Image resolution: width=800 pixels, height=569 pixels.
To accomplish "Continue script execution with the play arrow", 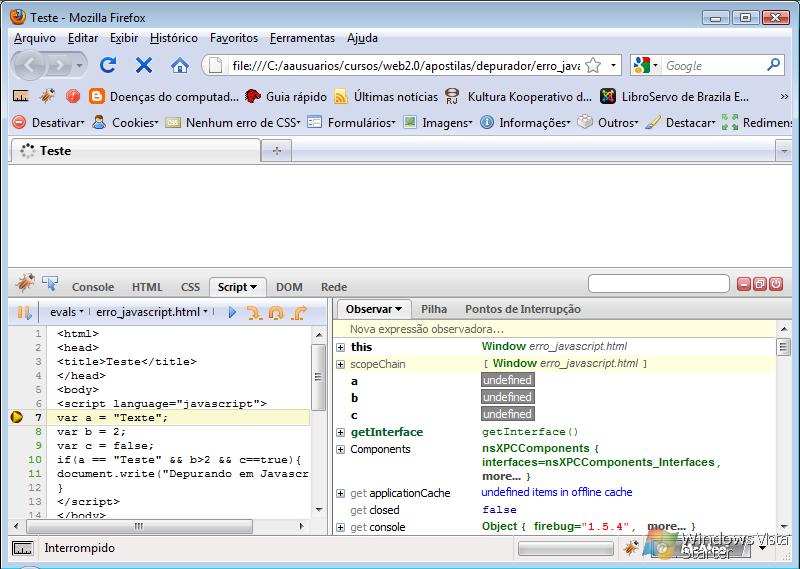I will (x=232, y=312).
